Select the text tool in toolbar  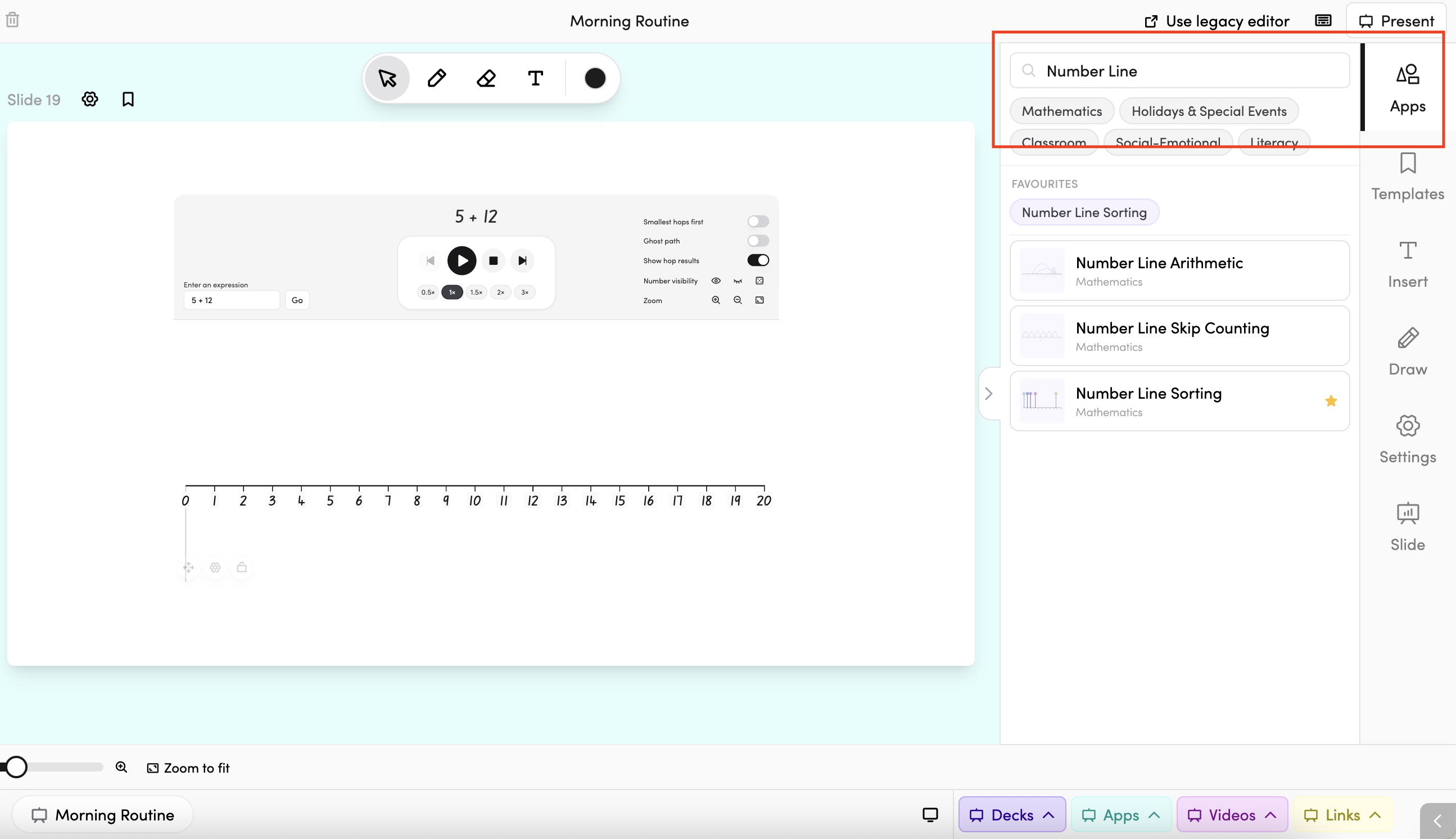[535, 78]
